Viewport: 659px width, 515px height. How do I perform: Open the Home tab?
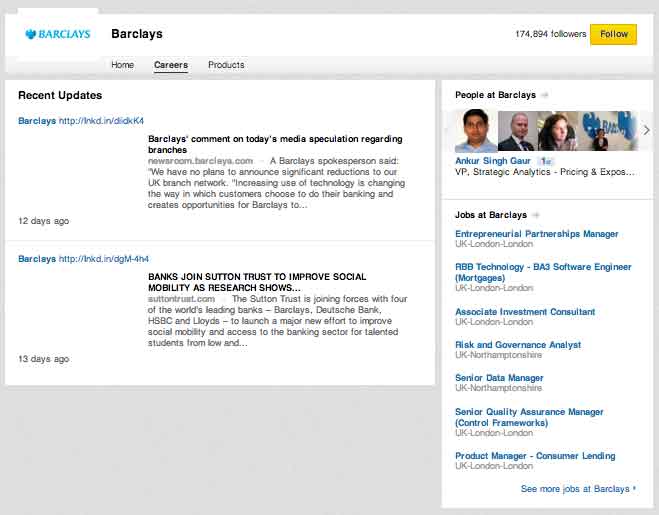click(x=122, y=65)
